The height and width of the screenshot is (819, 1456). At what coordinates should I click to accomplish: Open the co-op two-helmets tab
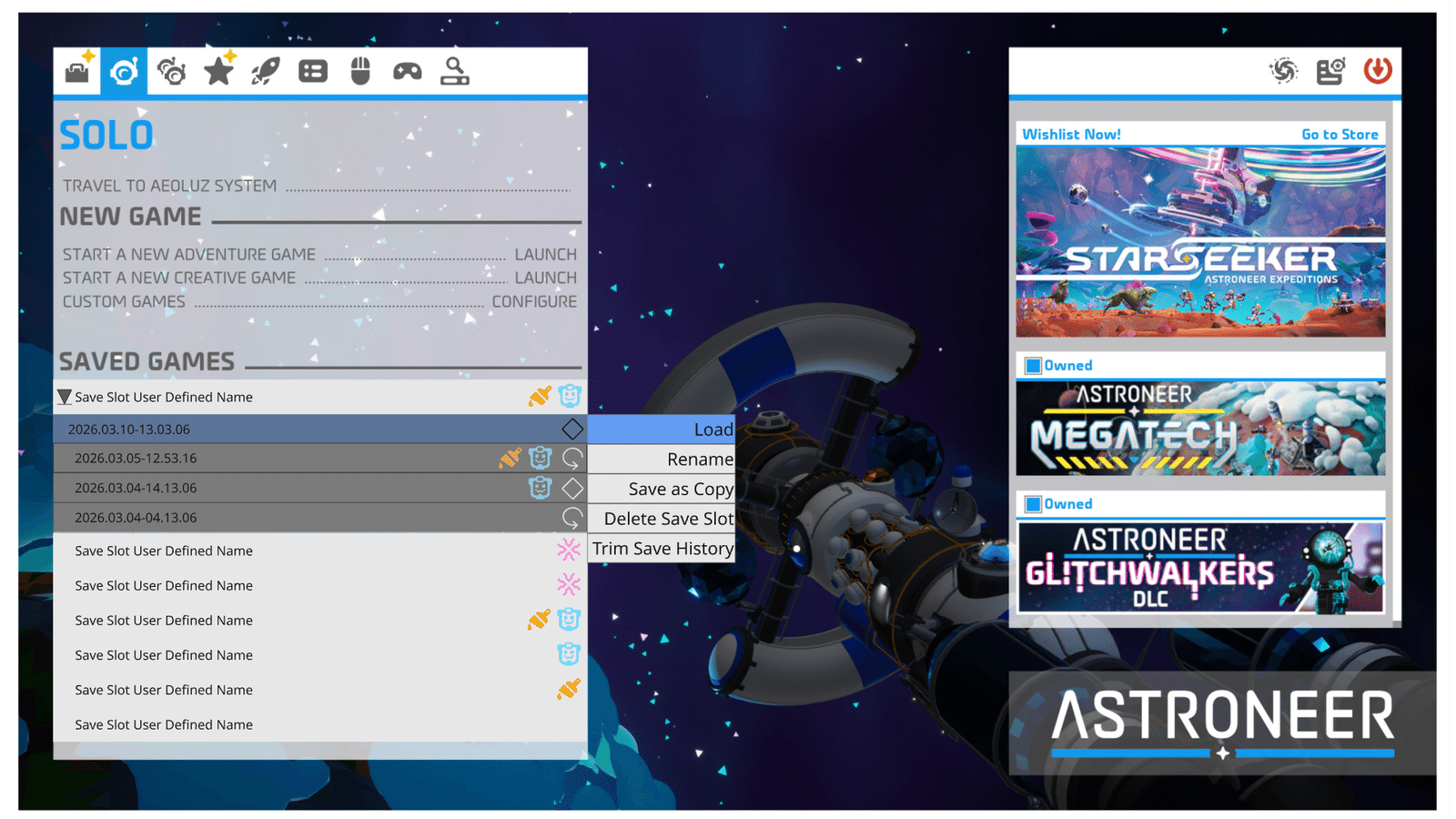coord(171,70)
